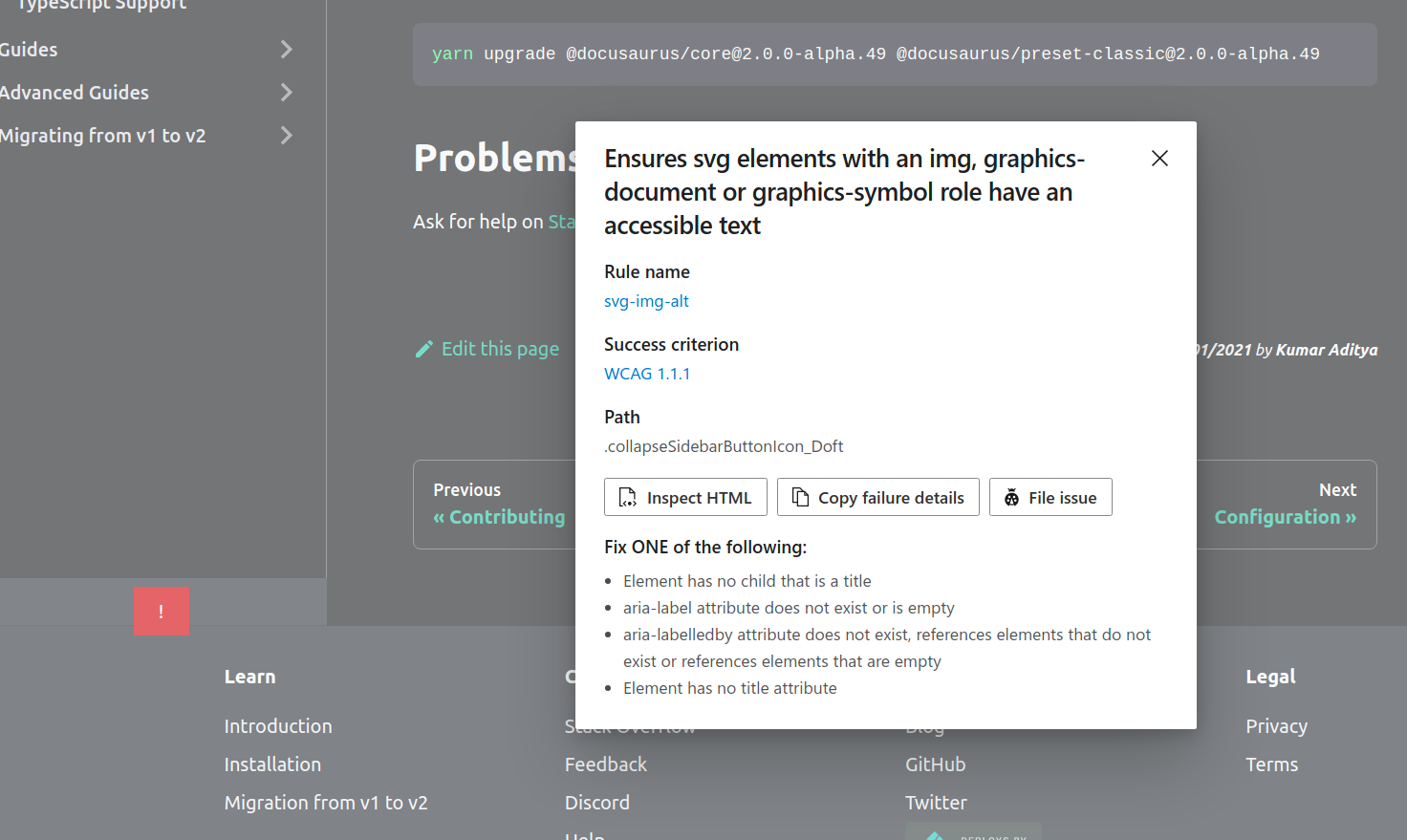The width and height of the screenshot is (1407, 840).
Task: Go to the next page, Configuration
Action: (1285, 516)
